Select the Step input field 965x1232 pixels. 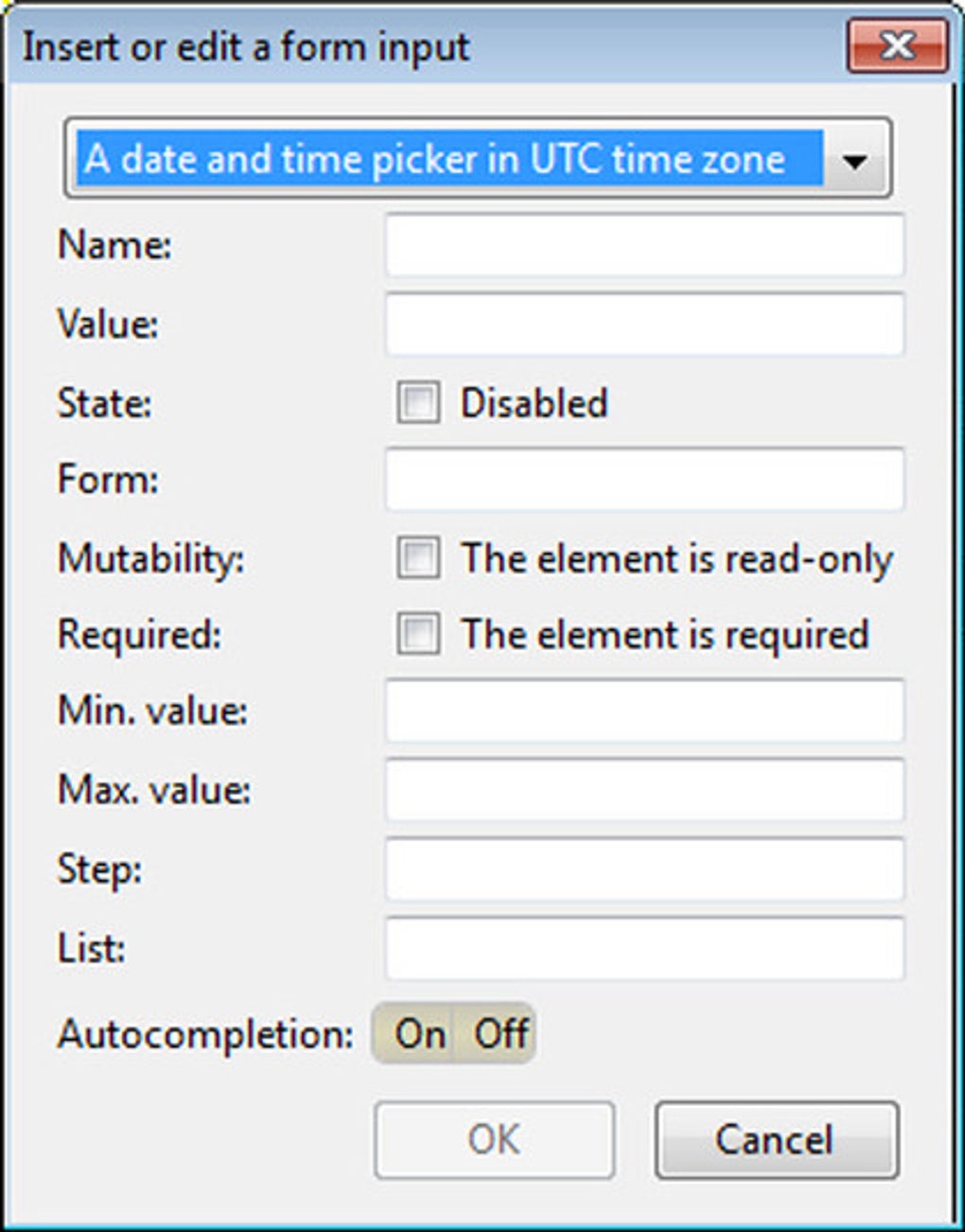click(x=644, y=869)
